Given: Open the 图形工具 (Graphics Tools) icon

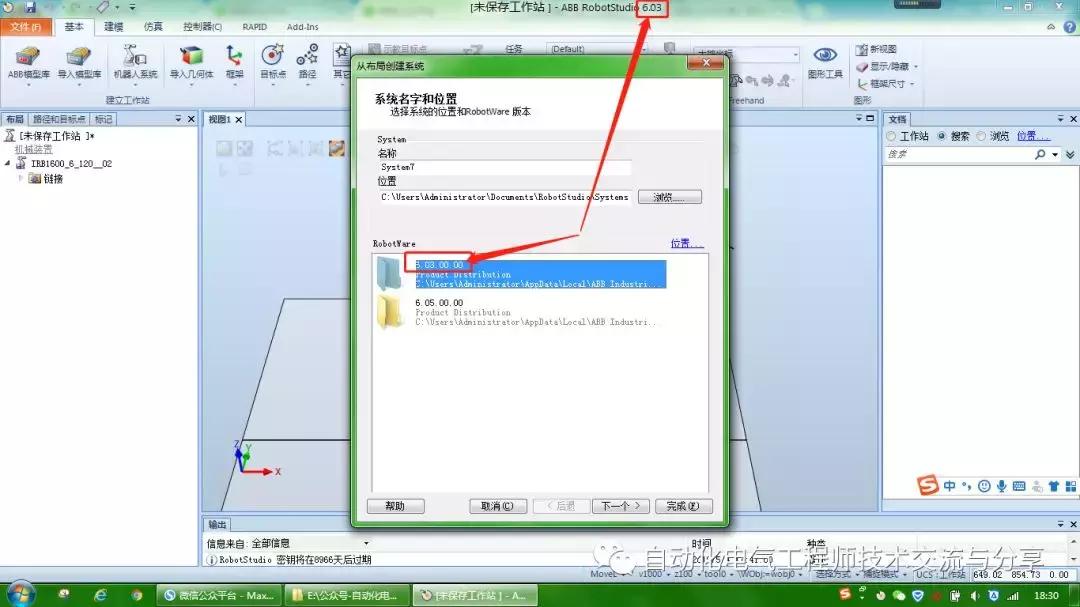Looking at the screenshot, I should pos(823,60).
